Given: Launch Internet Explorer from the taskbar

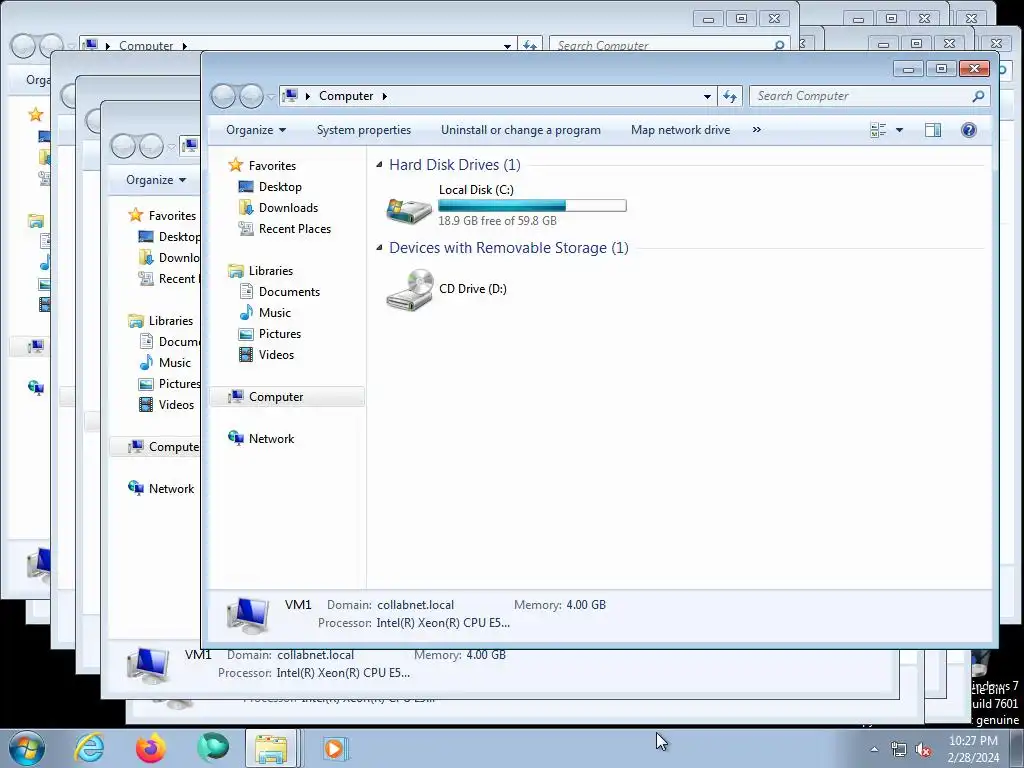Looking at the screenshot, I should (89, 748).
